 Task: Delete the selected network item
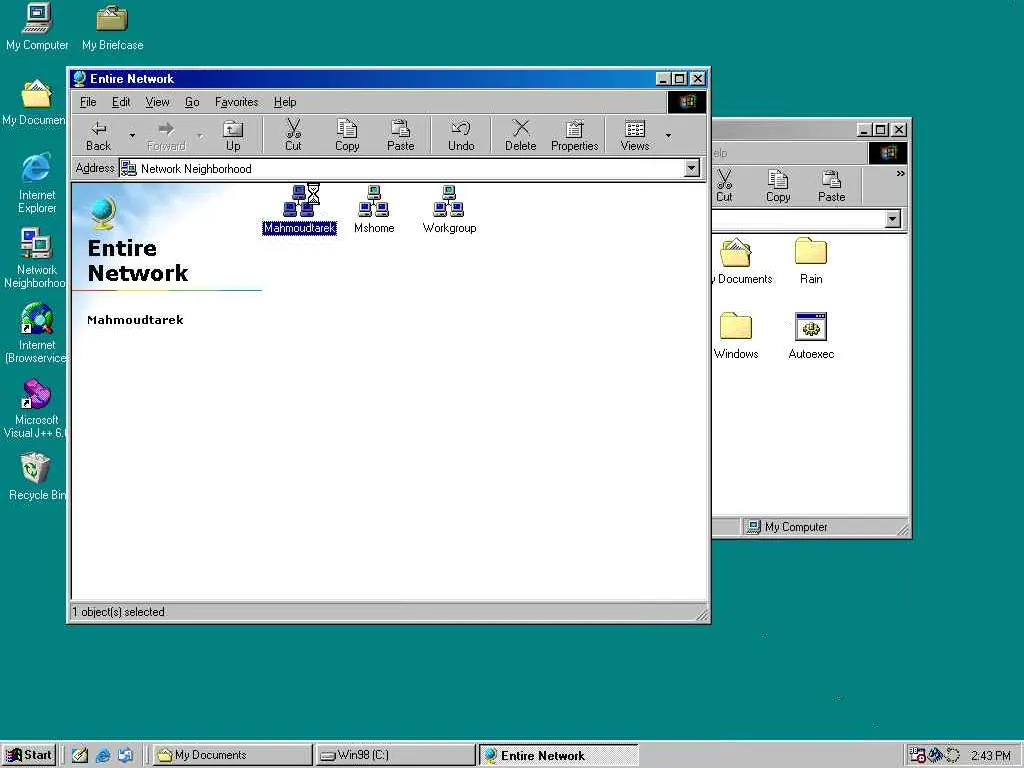click(x=520, y=136)
